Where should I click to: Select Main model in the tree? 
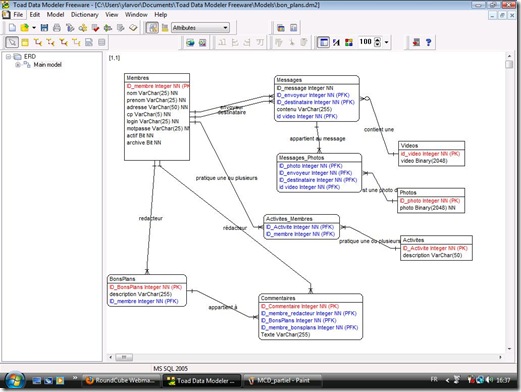[x=47, y=65]
